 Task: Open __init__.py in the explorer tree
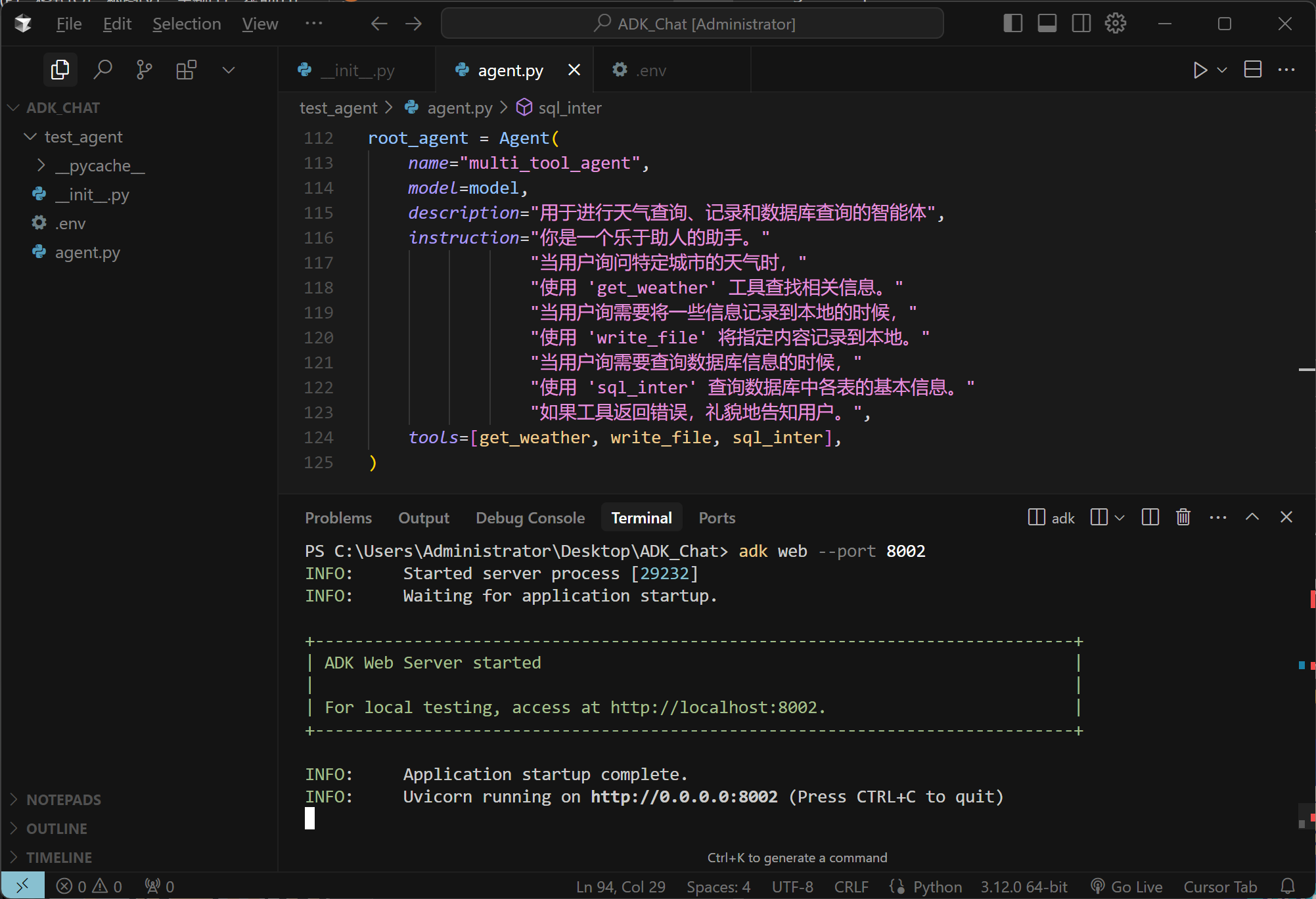click(x=139, y=194)
